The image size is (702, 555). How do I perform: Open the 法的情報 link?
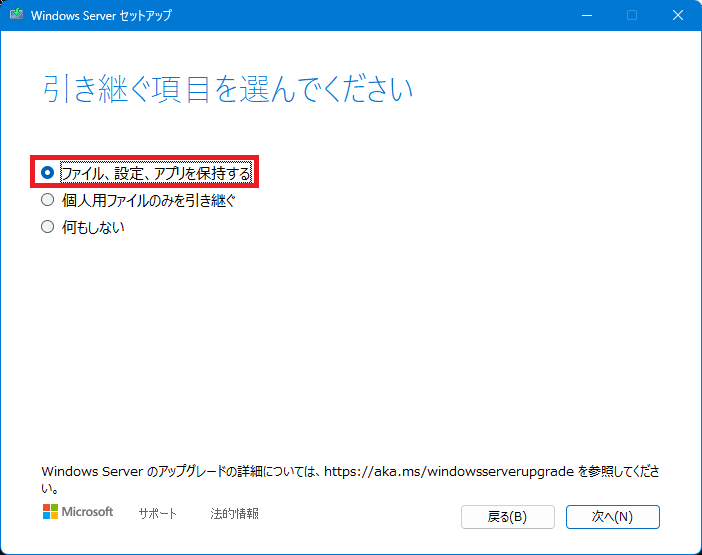click(x=234, y=513)
